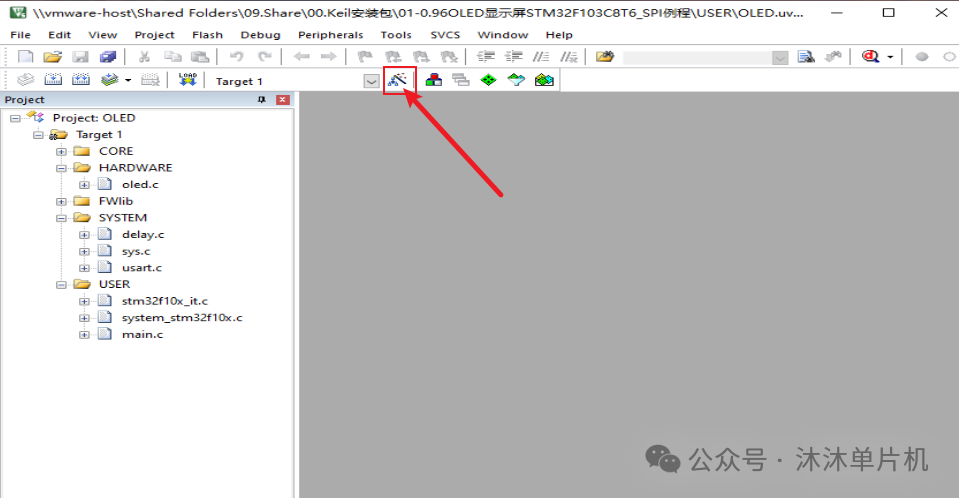Click the Batch Build stacked icon
The image size is (959, 498).
point(109,80)
